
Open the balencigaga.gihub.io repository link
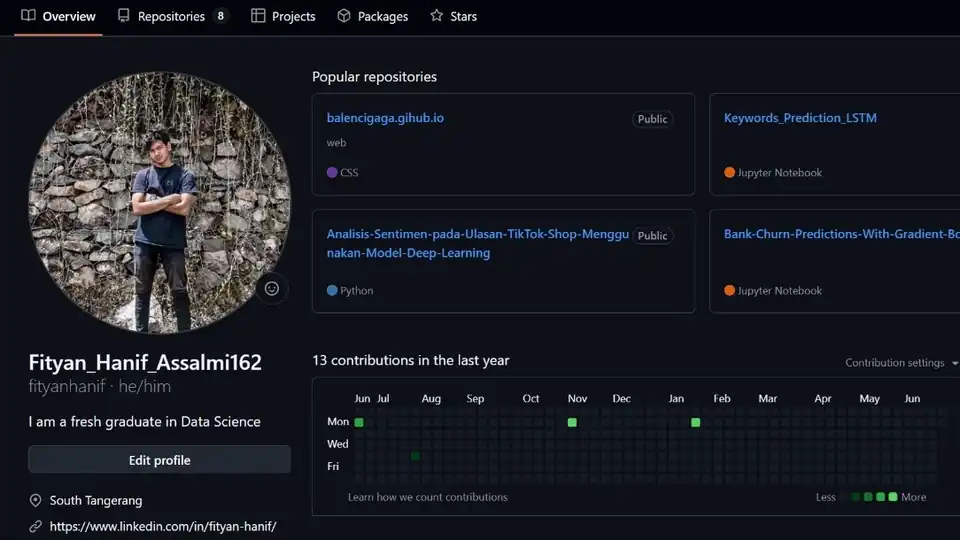385,118
